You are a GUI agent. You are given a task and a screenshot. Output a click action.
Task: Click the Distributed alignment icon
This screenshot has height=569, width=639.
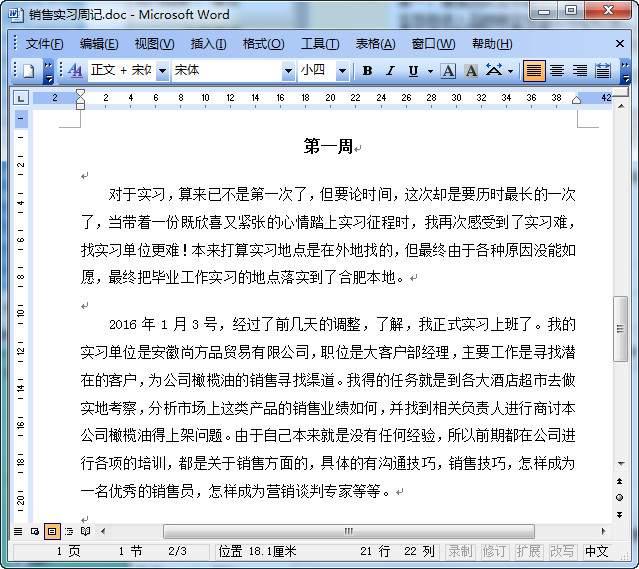coord(603,71)
